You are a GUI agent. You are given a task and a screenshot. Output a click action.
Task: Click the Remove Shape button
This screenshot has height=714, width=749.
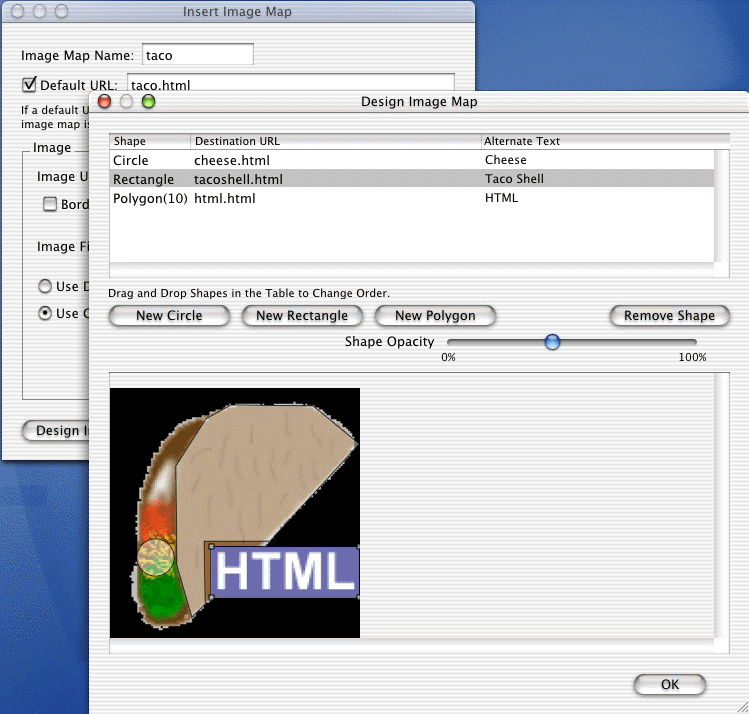tap(669, 316)
